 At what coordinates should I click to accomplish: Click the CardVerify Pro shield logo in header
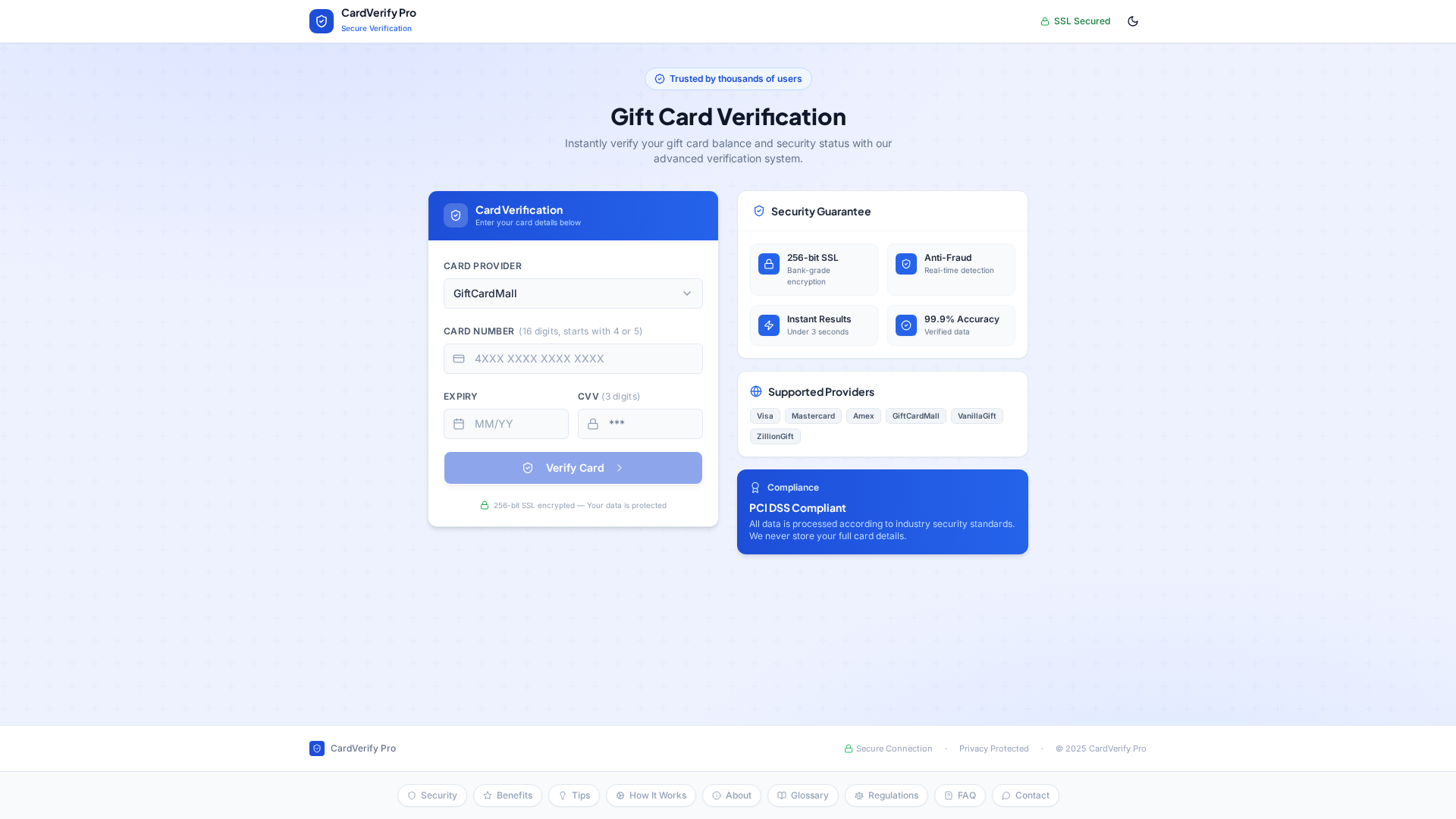point(322,21)
